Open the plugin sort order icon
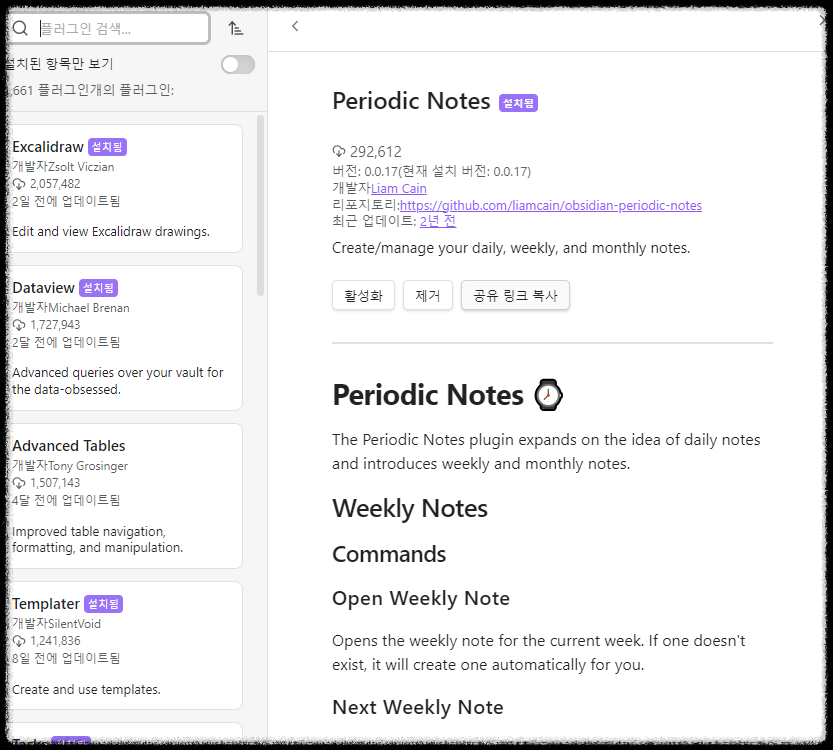 coord(236,28)
